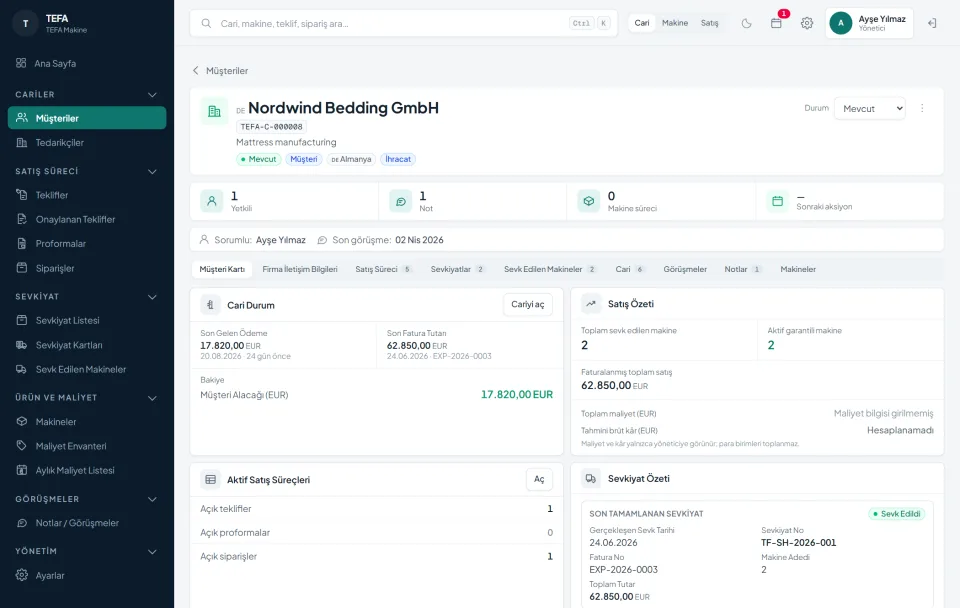Open Aylık Maliyet Listesi in sidebar
Viewport: 960px width, 608px height.
(x=87, y=470)
